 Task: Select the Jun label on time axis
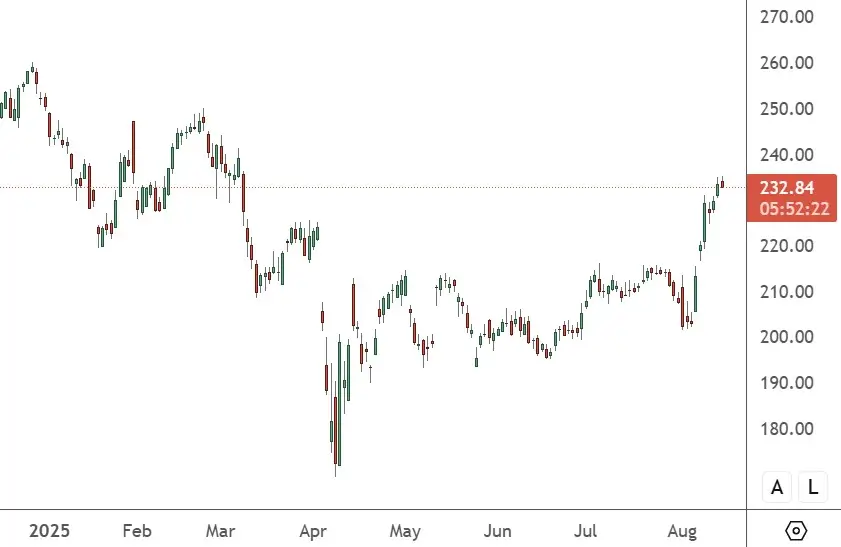[497, 530]
